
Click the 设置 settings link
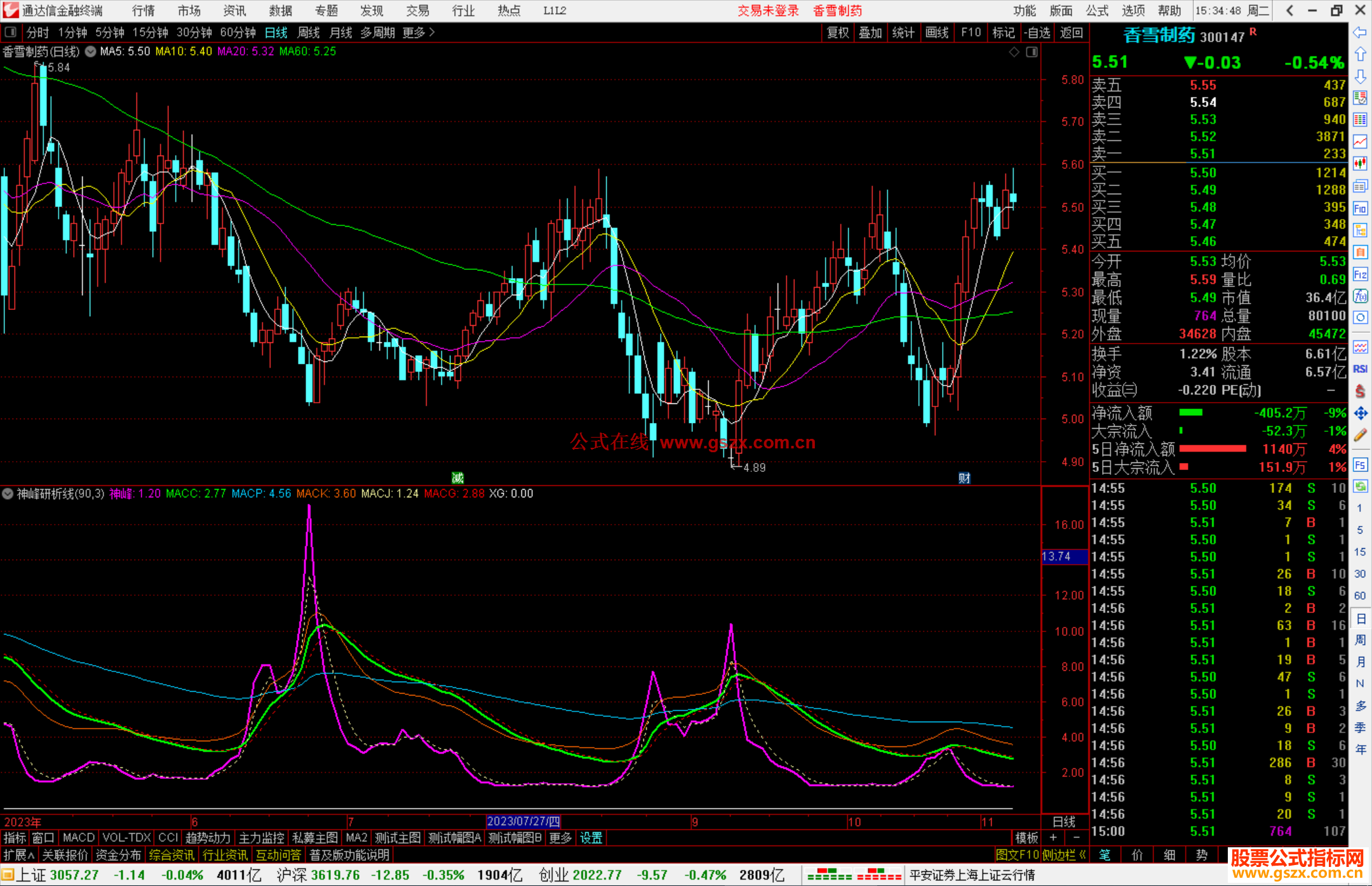[591, 838]
